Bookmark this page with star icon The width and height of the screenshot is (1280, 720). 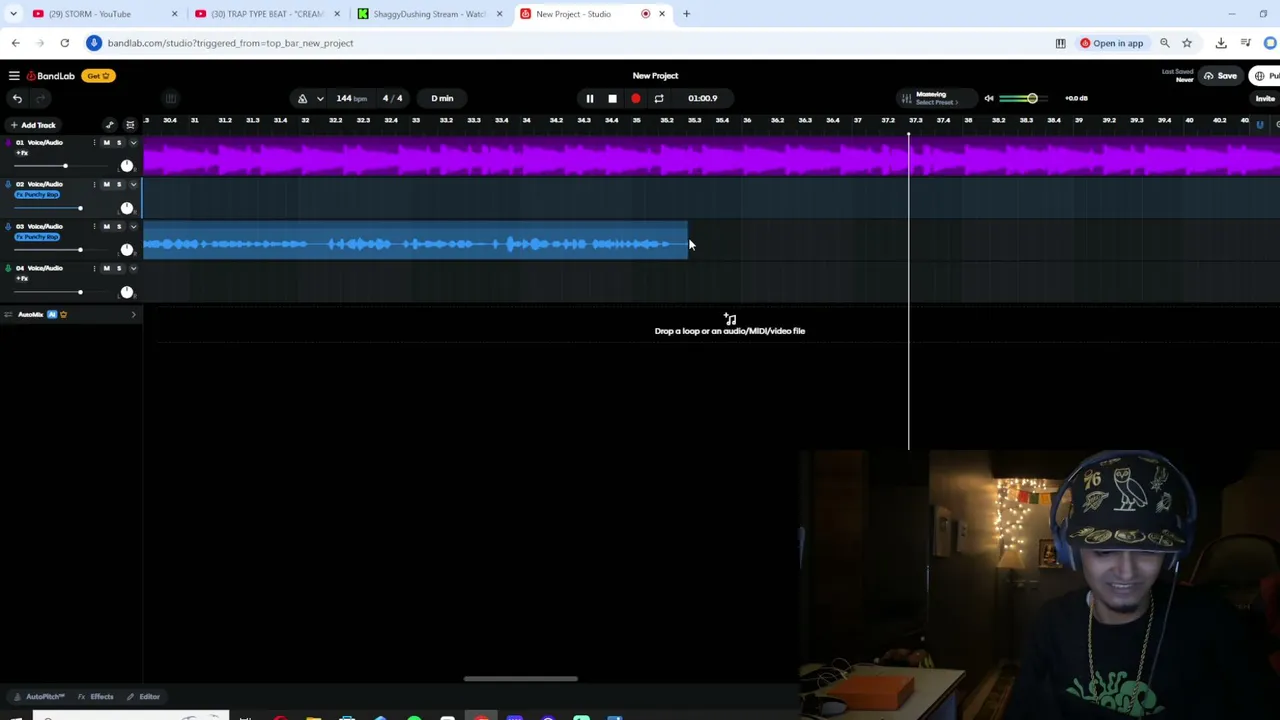point(1187,43)
